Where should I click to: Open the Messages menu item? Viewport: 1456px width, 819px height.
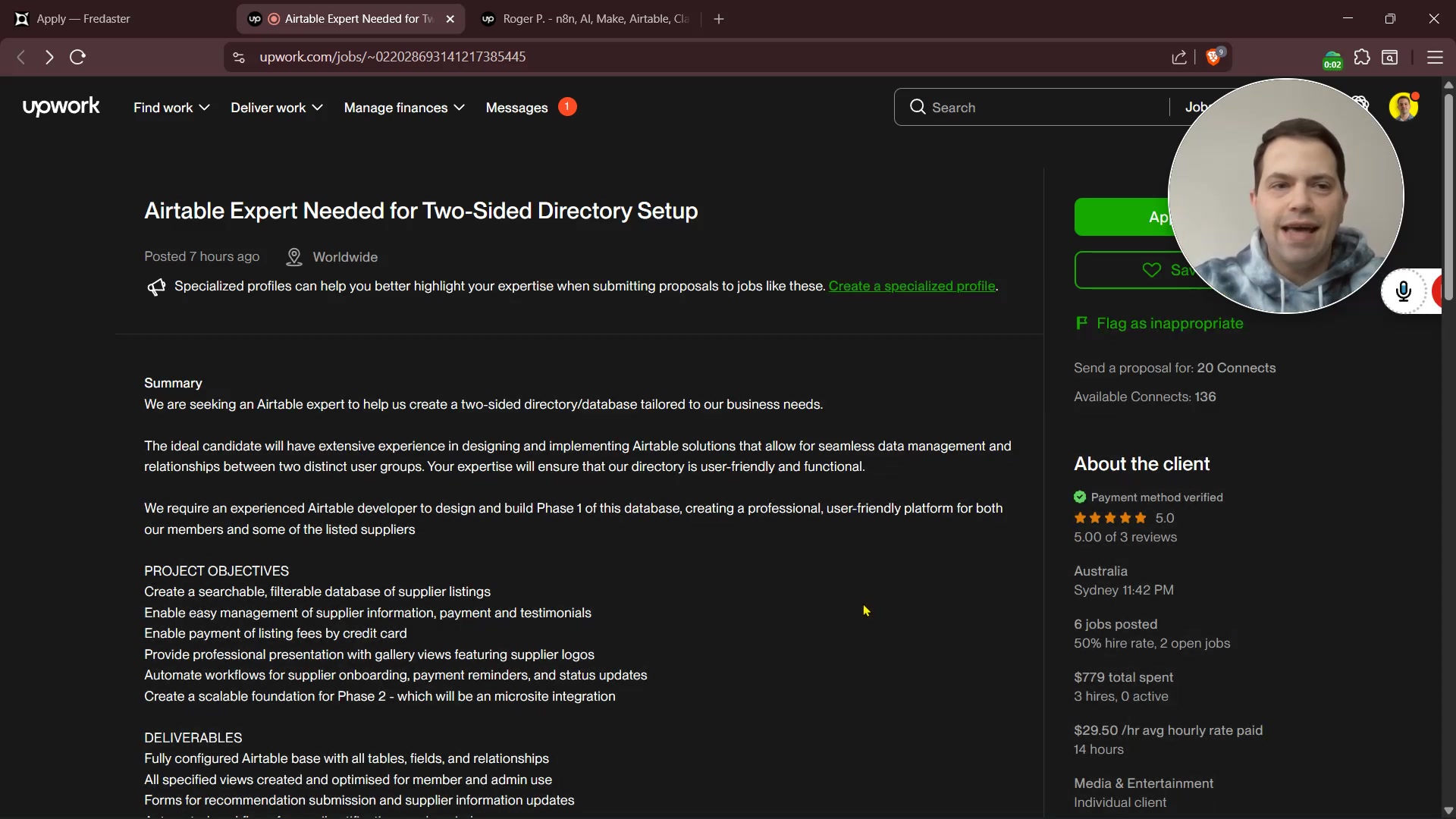(516, 108)
